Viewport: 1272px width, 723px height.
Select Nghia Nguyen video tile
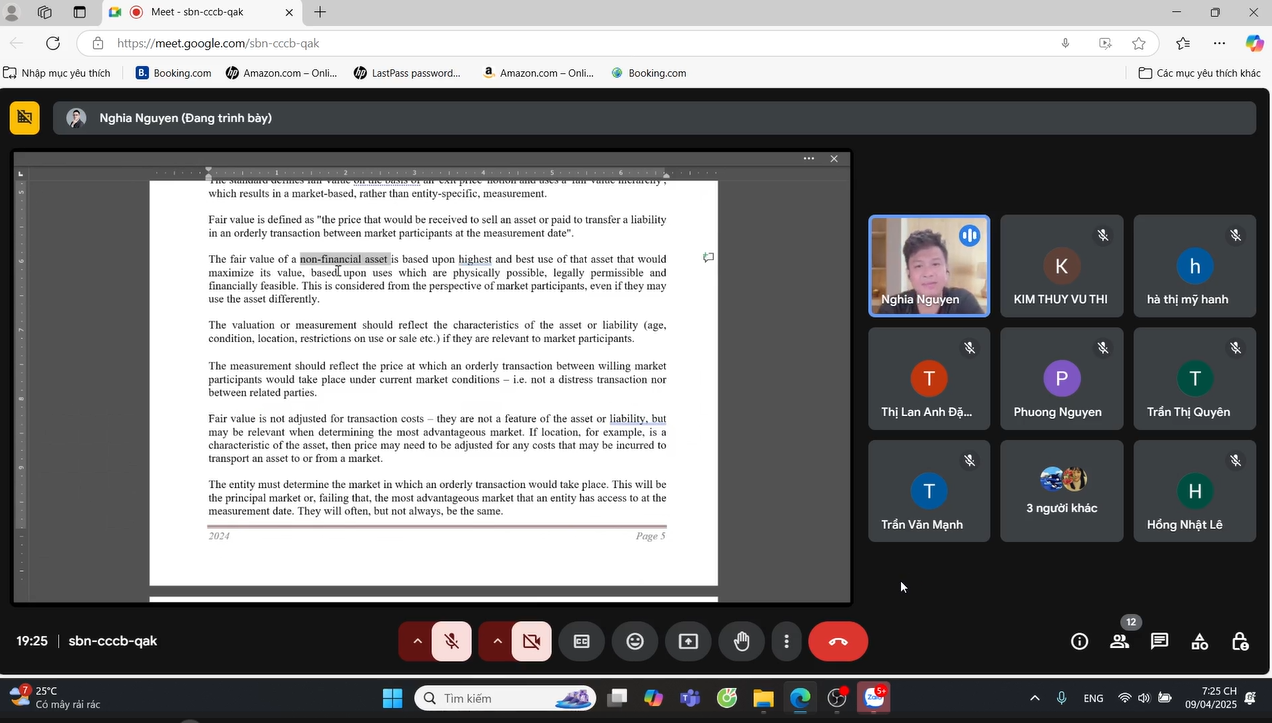929,266
